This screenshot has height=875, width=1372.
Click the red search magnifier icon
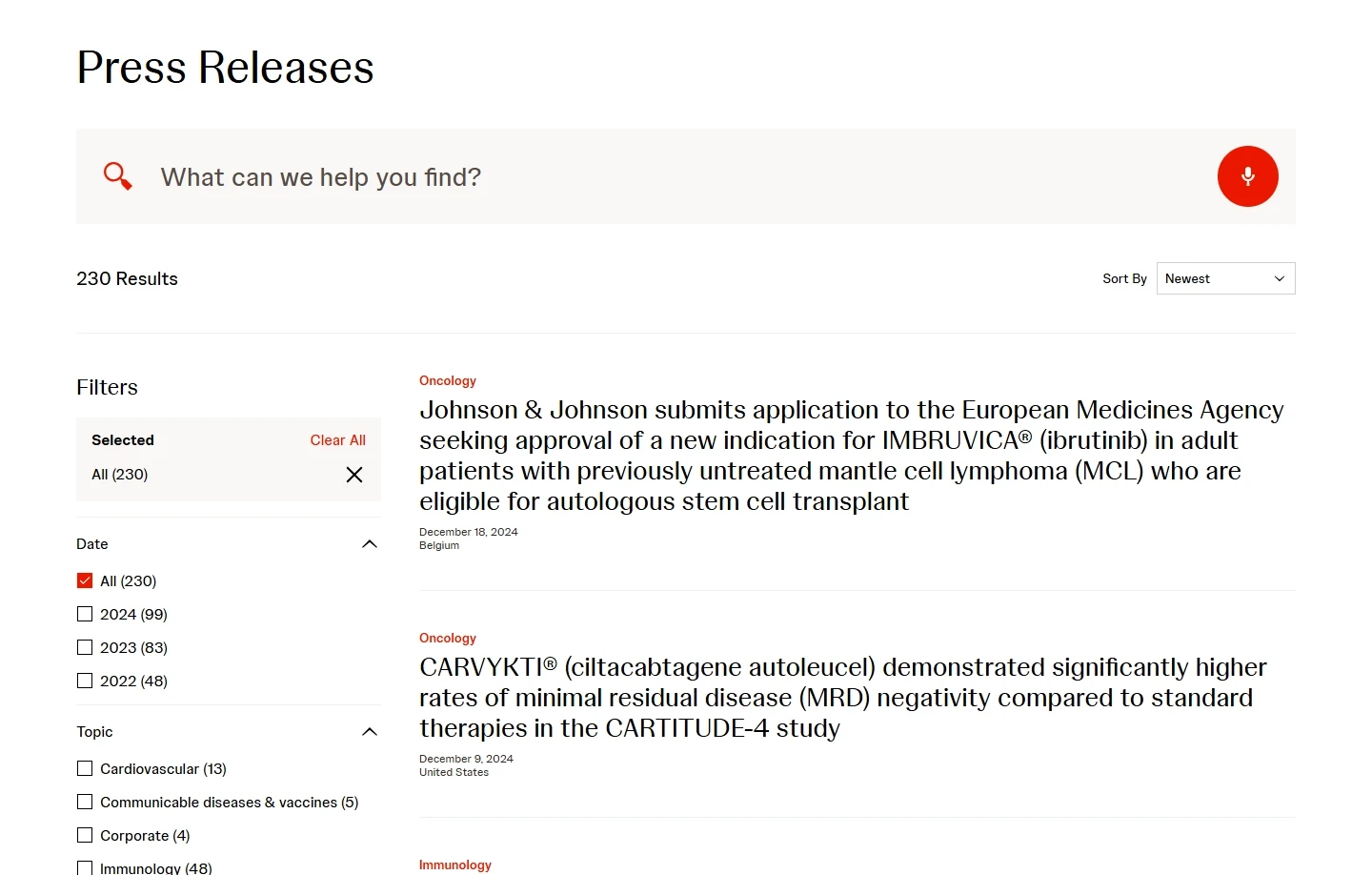[x=117, y=176]
